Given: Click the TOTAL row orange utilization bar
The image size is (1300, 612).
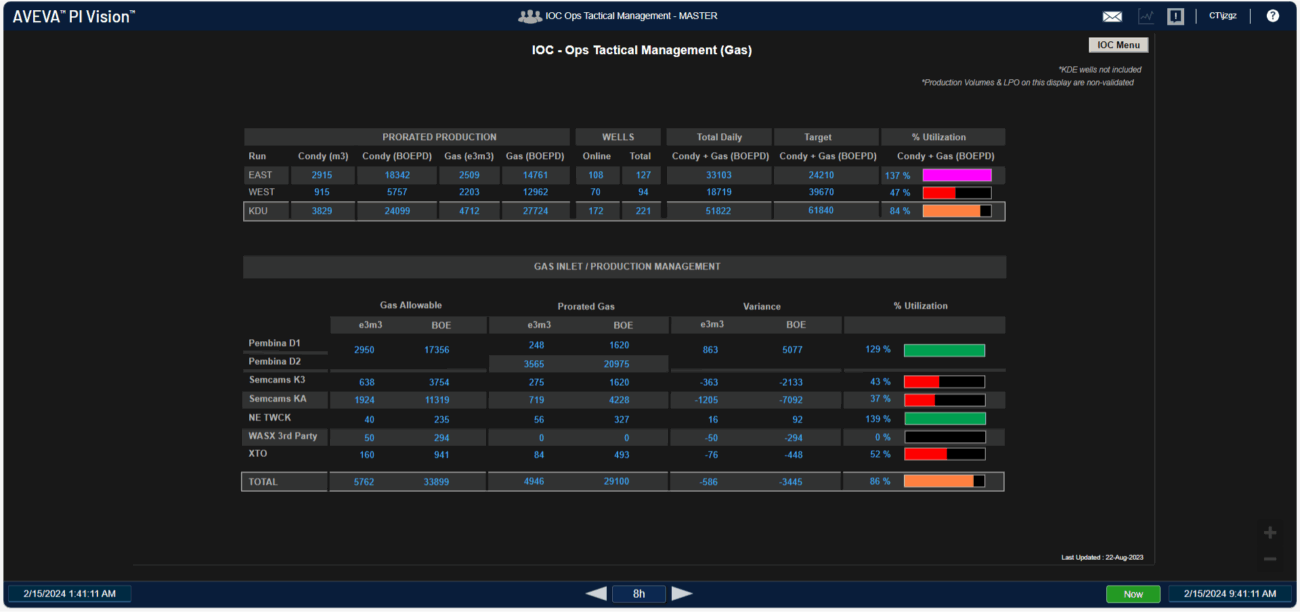Looking at the screenshot, I should 944,481.
